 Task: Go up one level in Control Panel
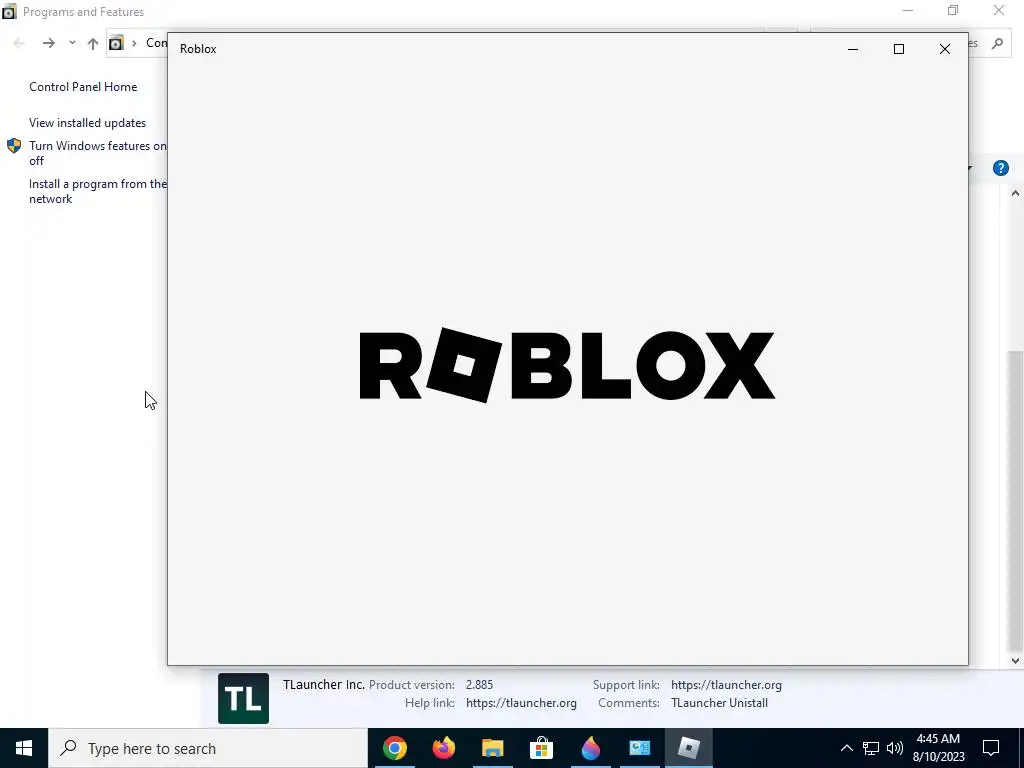coord(93,43)
